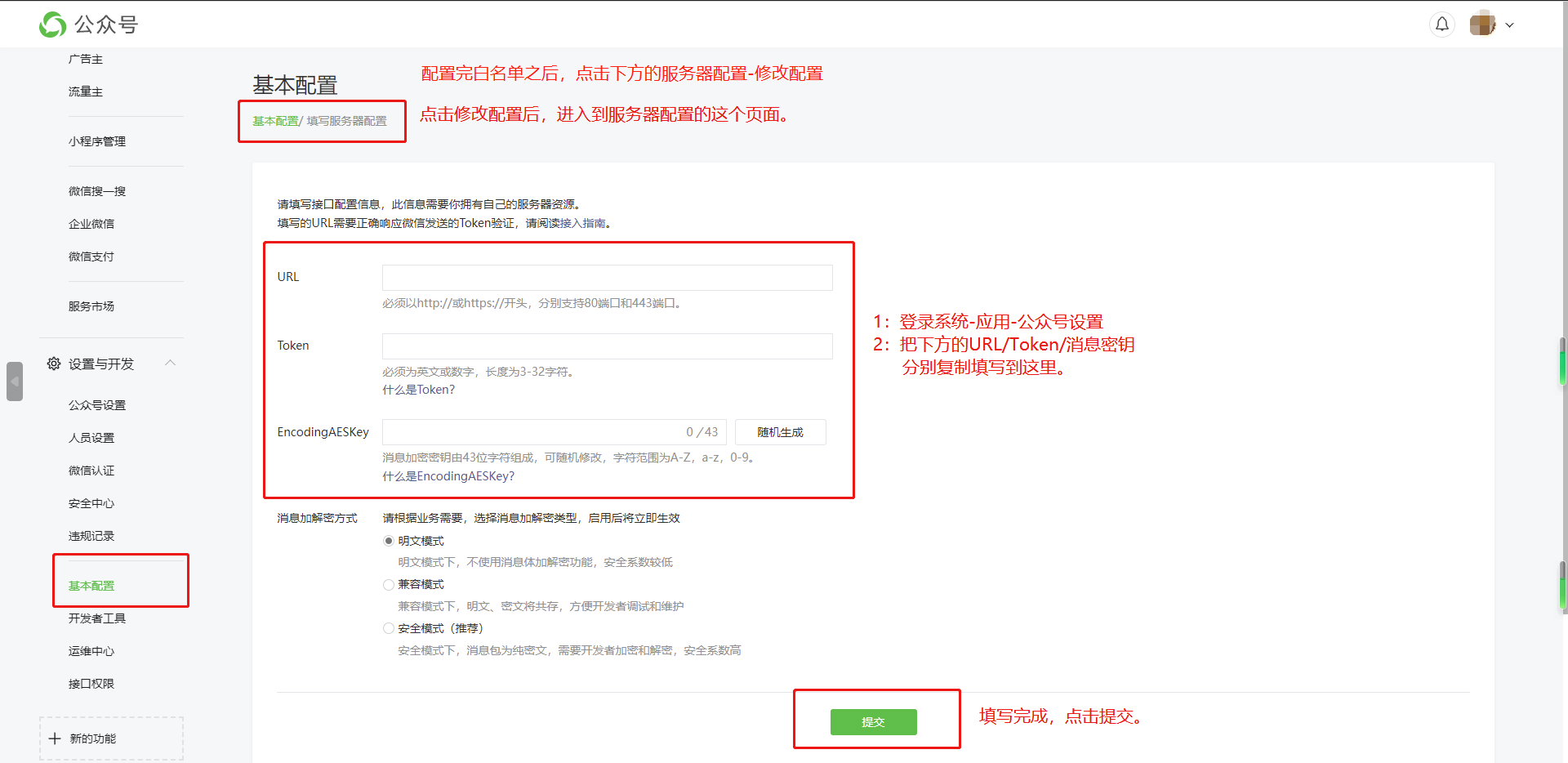Click the settings gear icon in sidebar
This screenshot has width=1568, height=763.
point(54,364)
